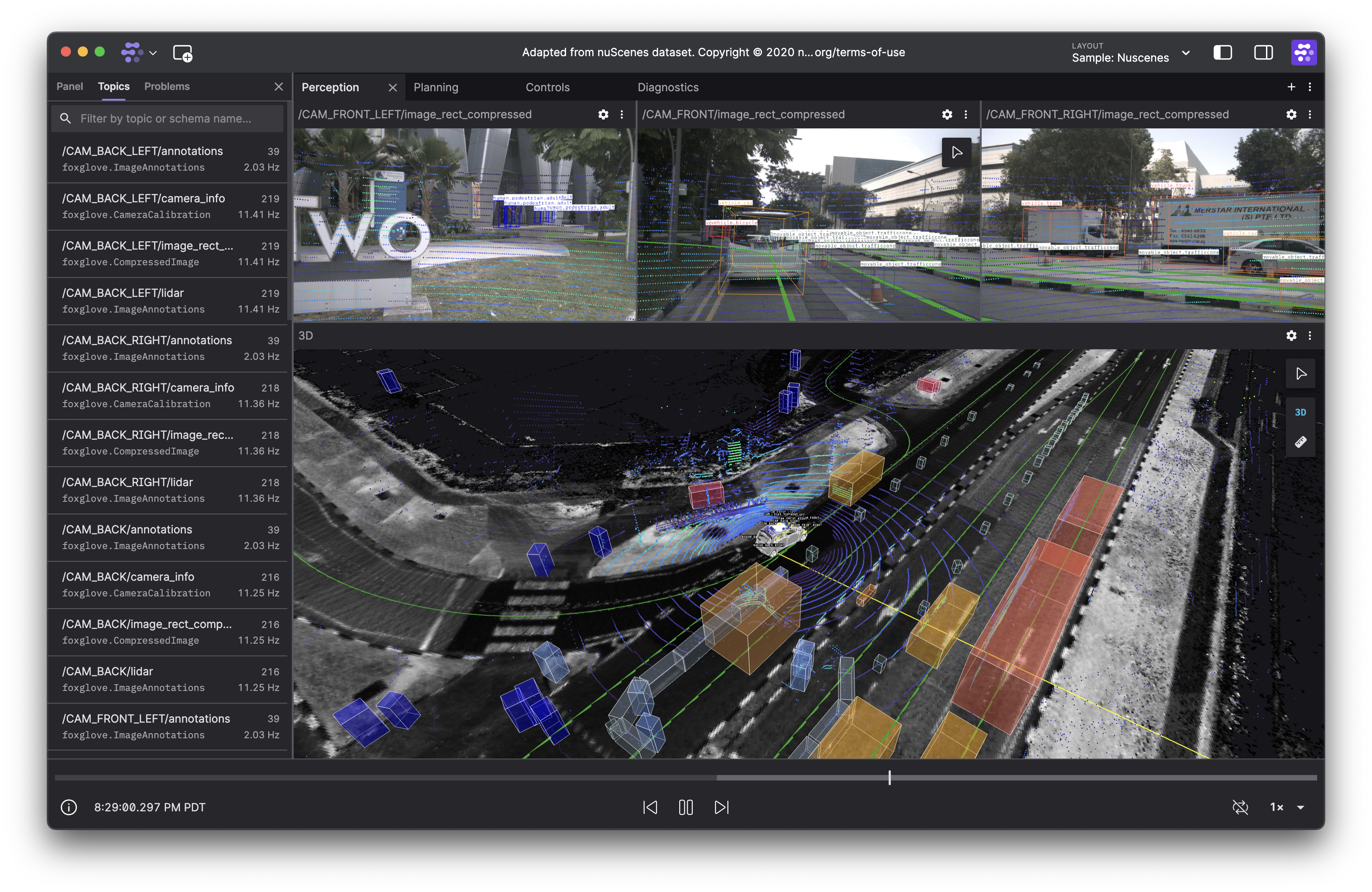
Task: Click the playback timeline scrubber marker
Action: 890,778
